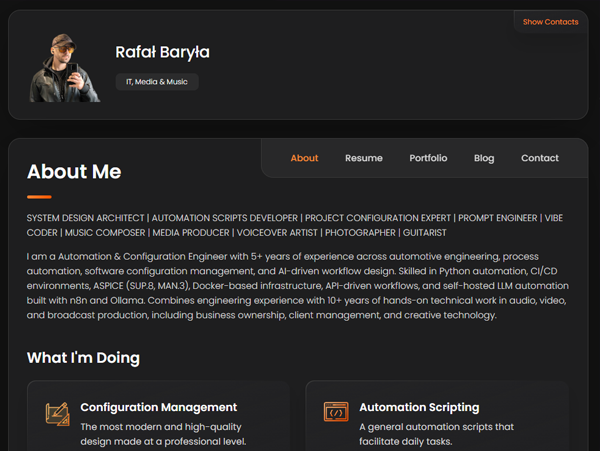Click the IT, Media & Music badge
This screenshot has width=600, height=451.
pos(157,82)
